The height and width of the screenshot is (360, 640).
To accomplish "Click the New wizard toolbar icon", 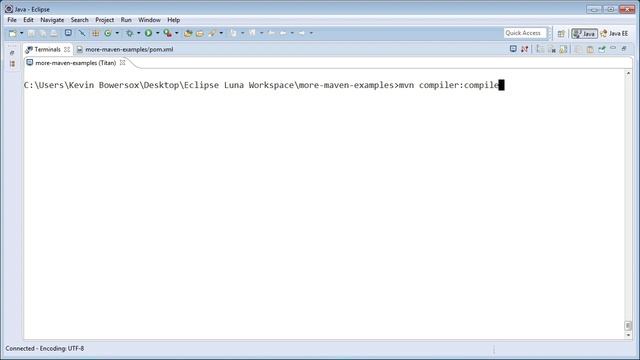I will tap(13, 33).
